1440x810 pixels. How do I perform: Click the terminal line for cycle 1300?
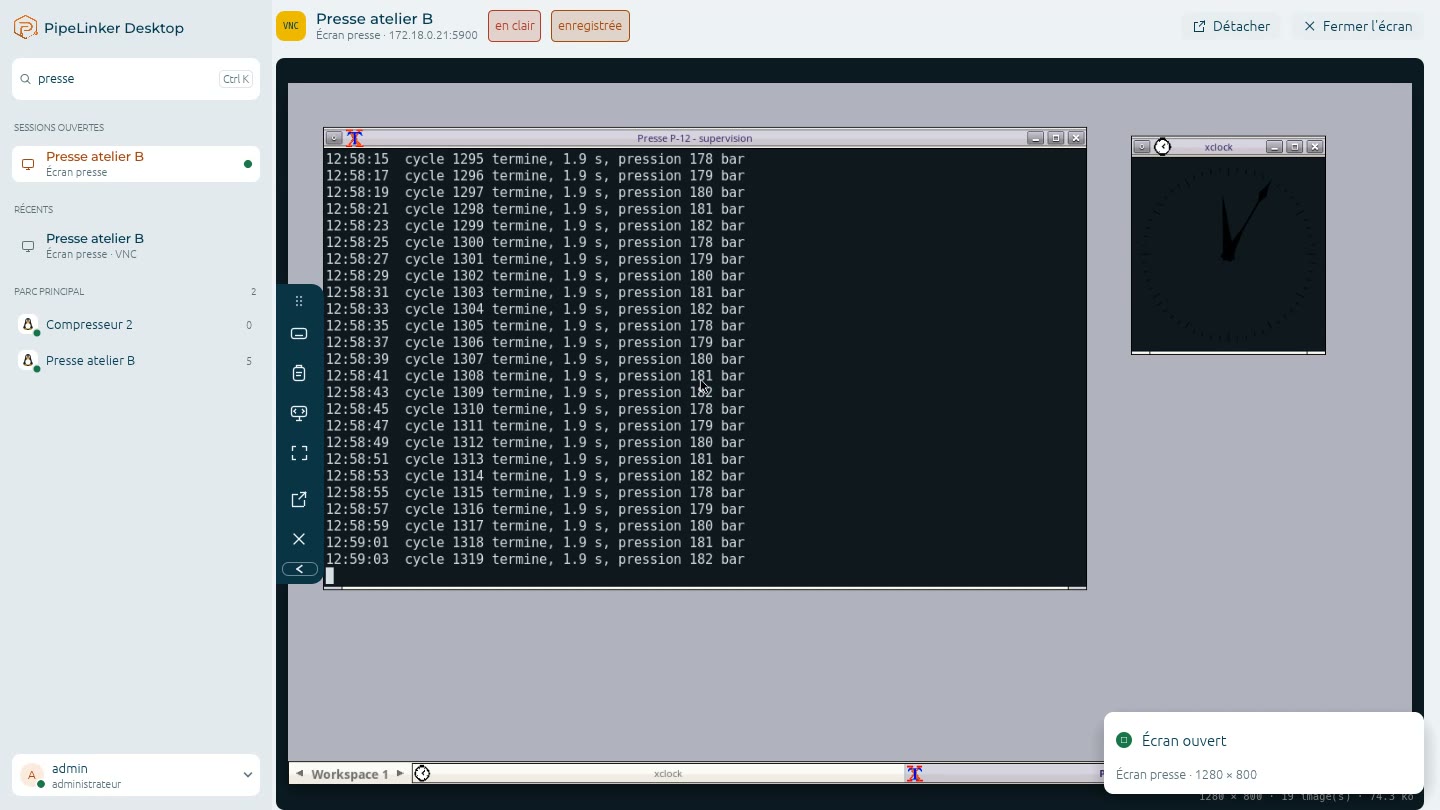click(535, 242)
